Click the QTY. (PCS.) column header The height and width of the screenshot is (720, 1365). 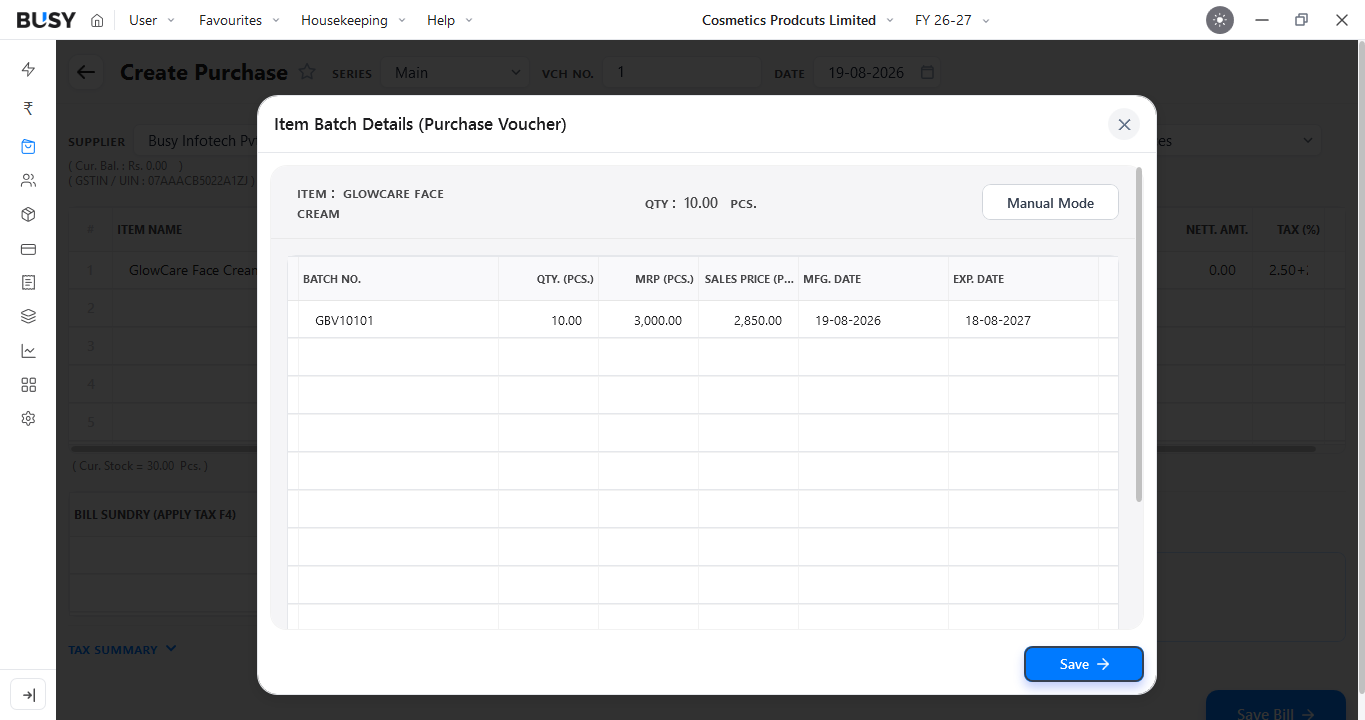pyautogui.click(x=548, y=279)
